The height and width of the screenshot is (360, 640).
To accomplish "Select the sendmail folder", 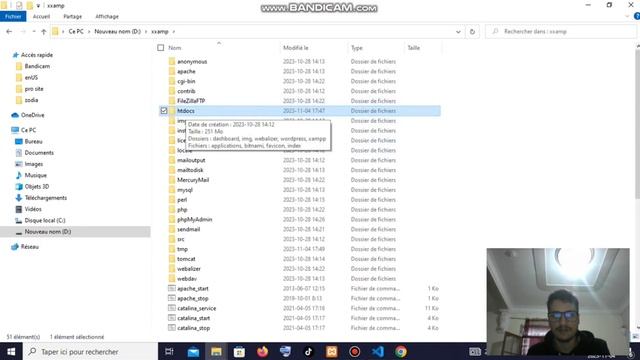I will coord(189,229).
